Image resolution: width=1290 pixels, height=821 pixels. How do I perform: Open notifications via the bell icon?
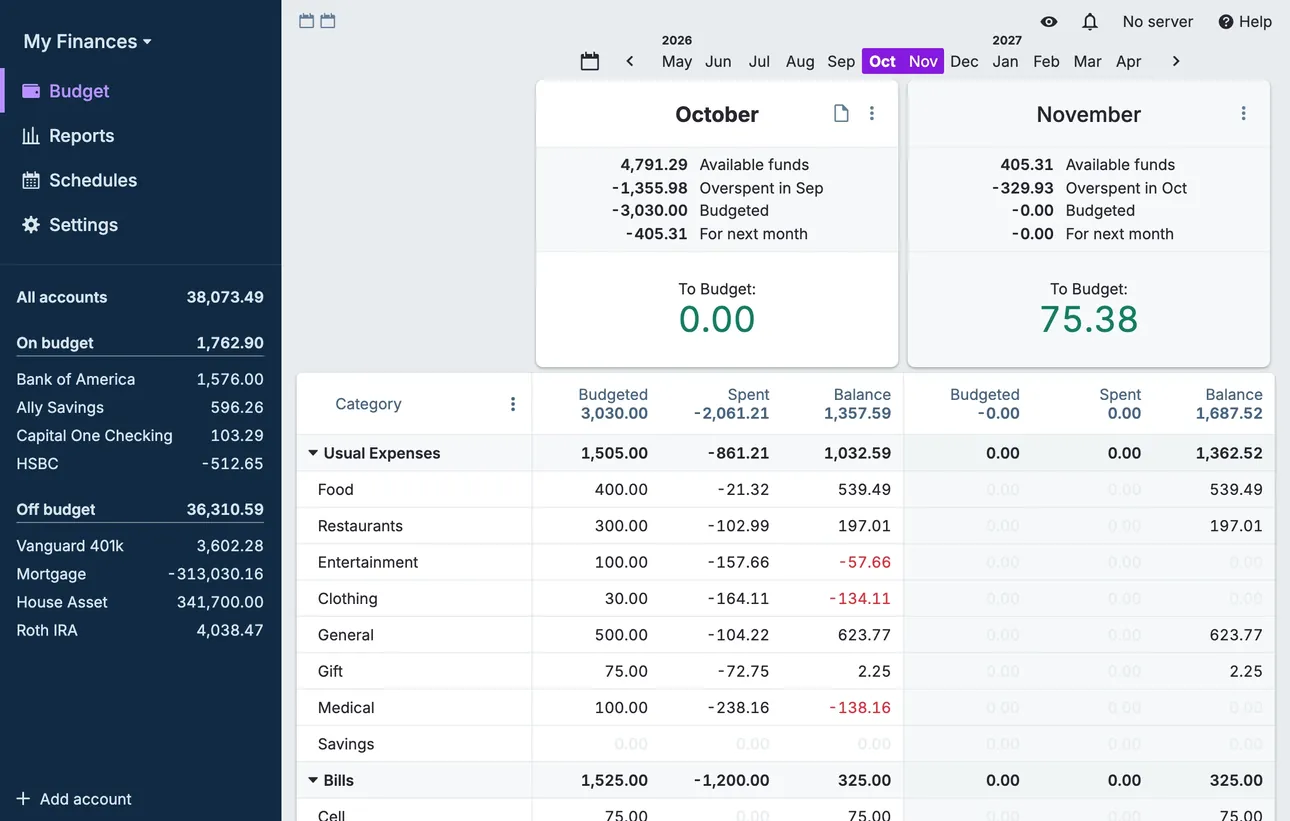(1090, 22)
